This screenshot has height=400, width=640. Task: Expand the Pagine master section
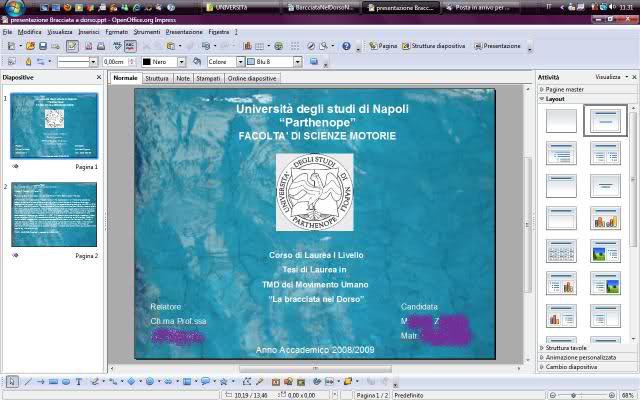point(564,89)
